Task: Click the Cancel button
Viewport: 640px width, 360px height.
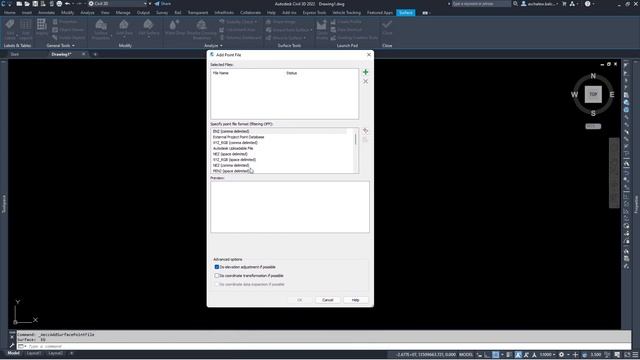Action: 328,300
